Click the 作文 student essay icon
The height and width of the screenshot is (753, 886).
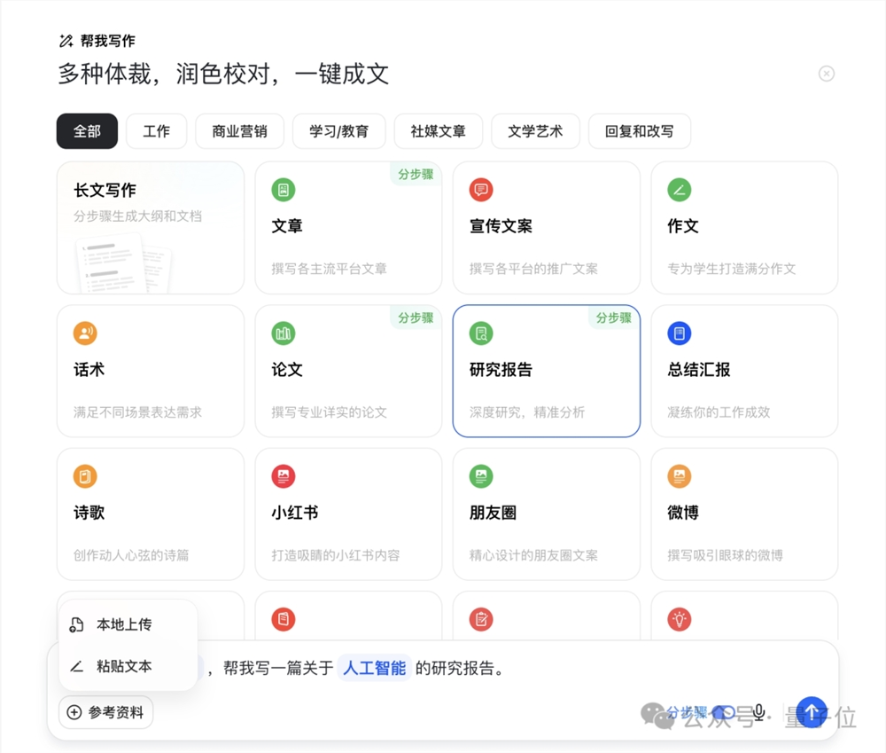679,189
